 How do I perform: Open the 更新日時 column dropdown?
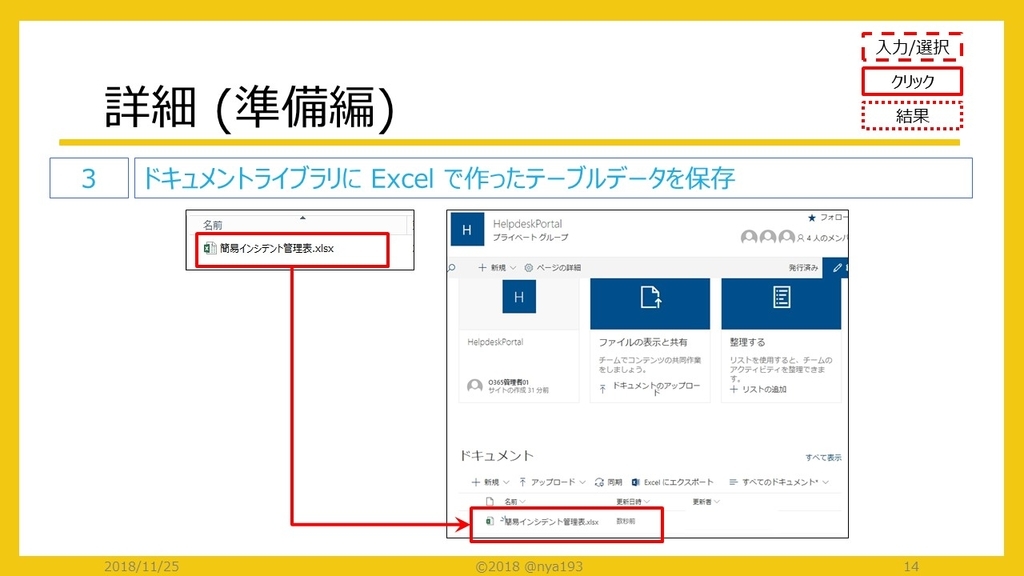633,502
